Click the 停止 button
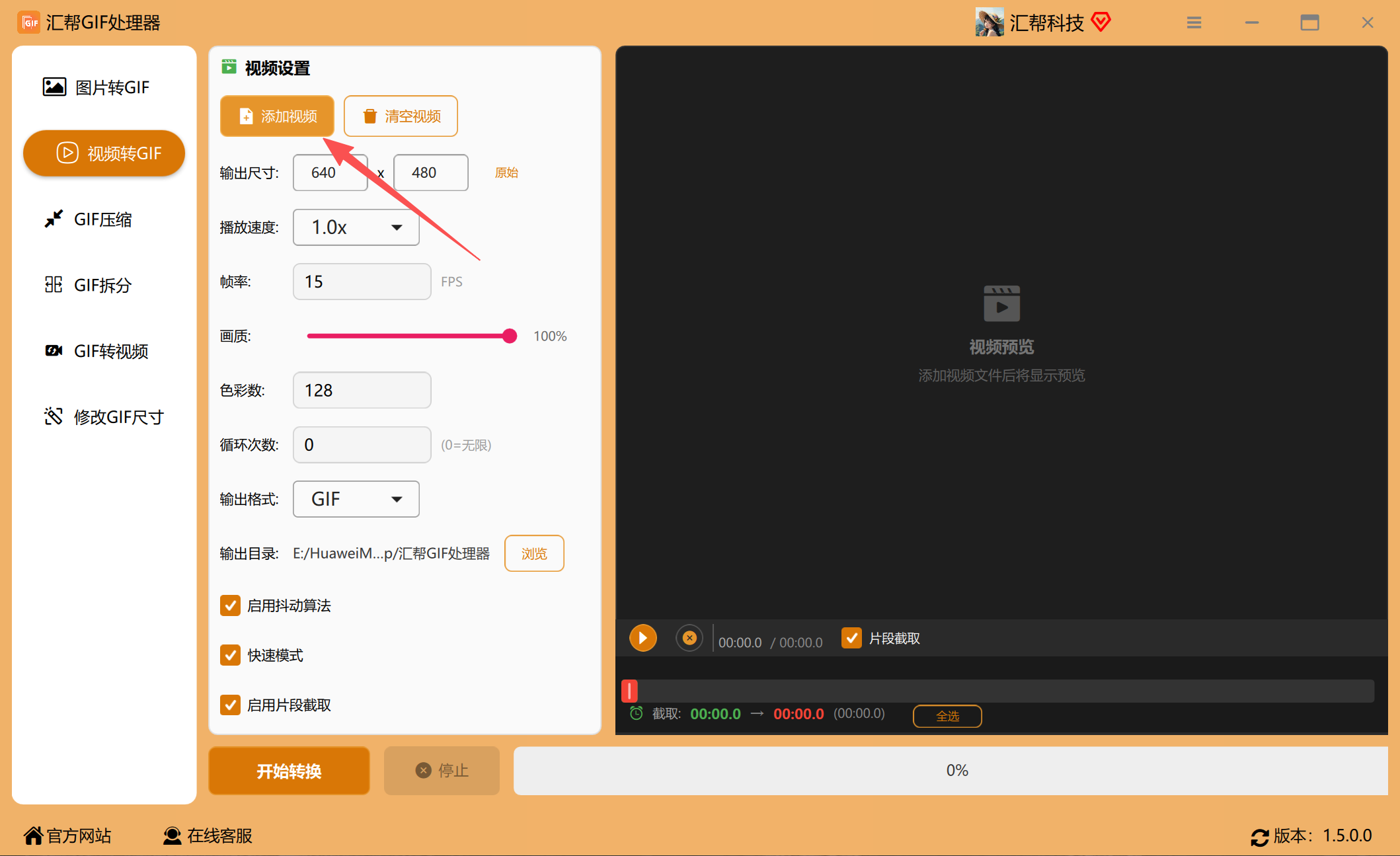 click(x=442, y=771)
